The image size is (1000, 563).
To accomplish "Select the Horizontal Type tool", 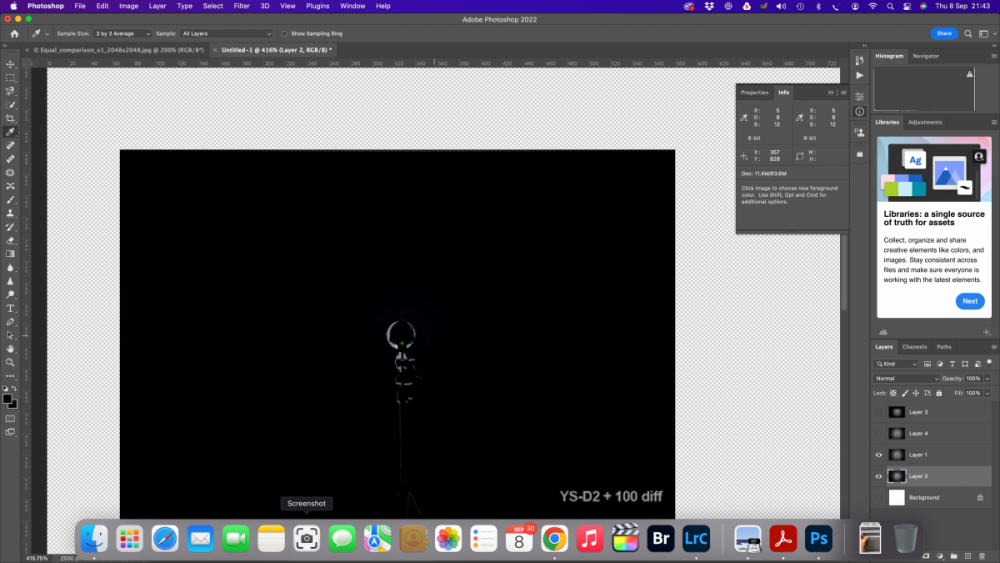I will point(10,308).
